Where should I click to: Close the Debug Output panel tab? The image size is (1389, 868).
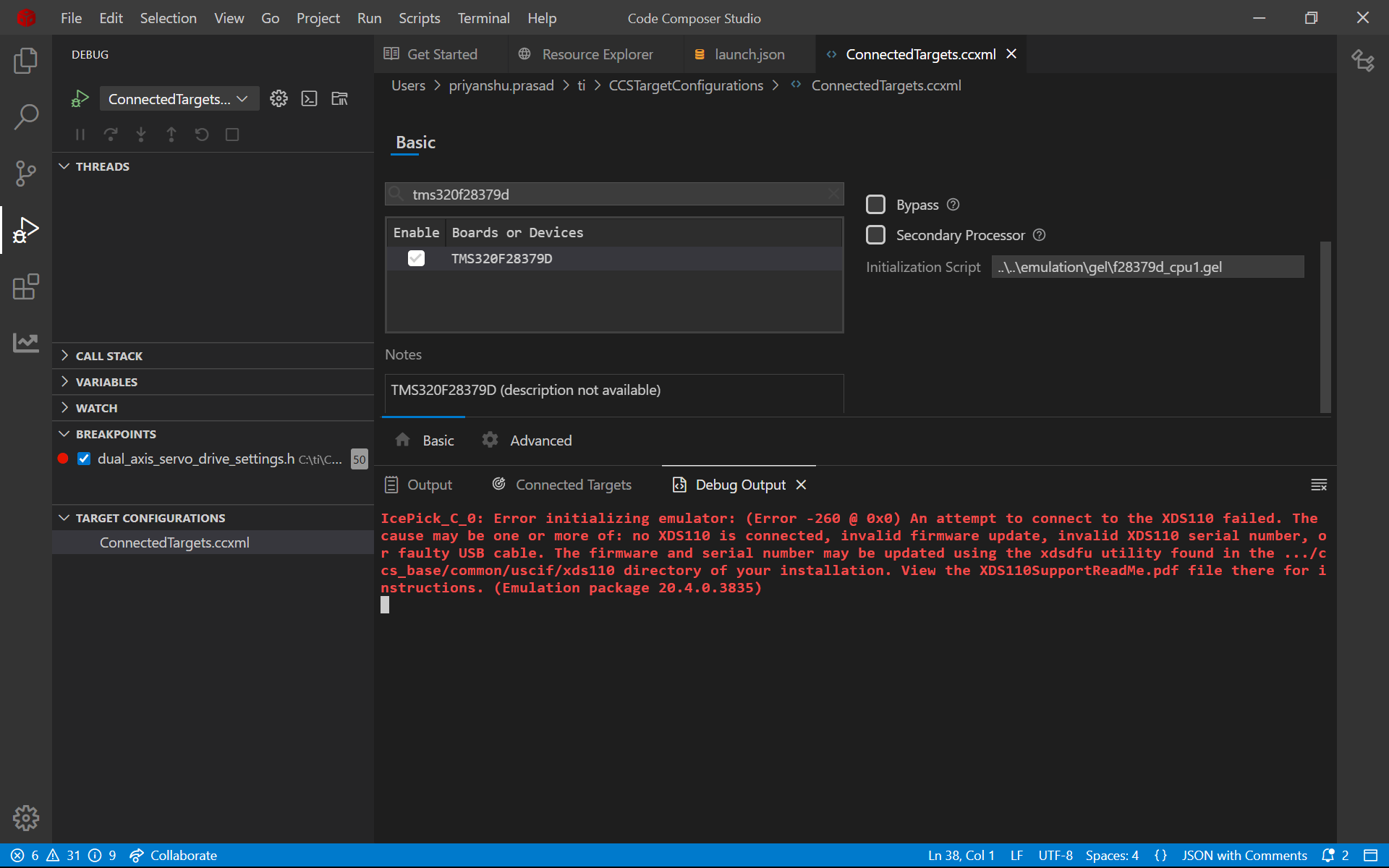click(x=801, y=485)
